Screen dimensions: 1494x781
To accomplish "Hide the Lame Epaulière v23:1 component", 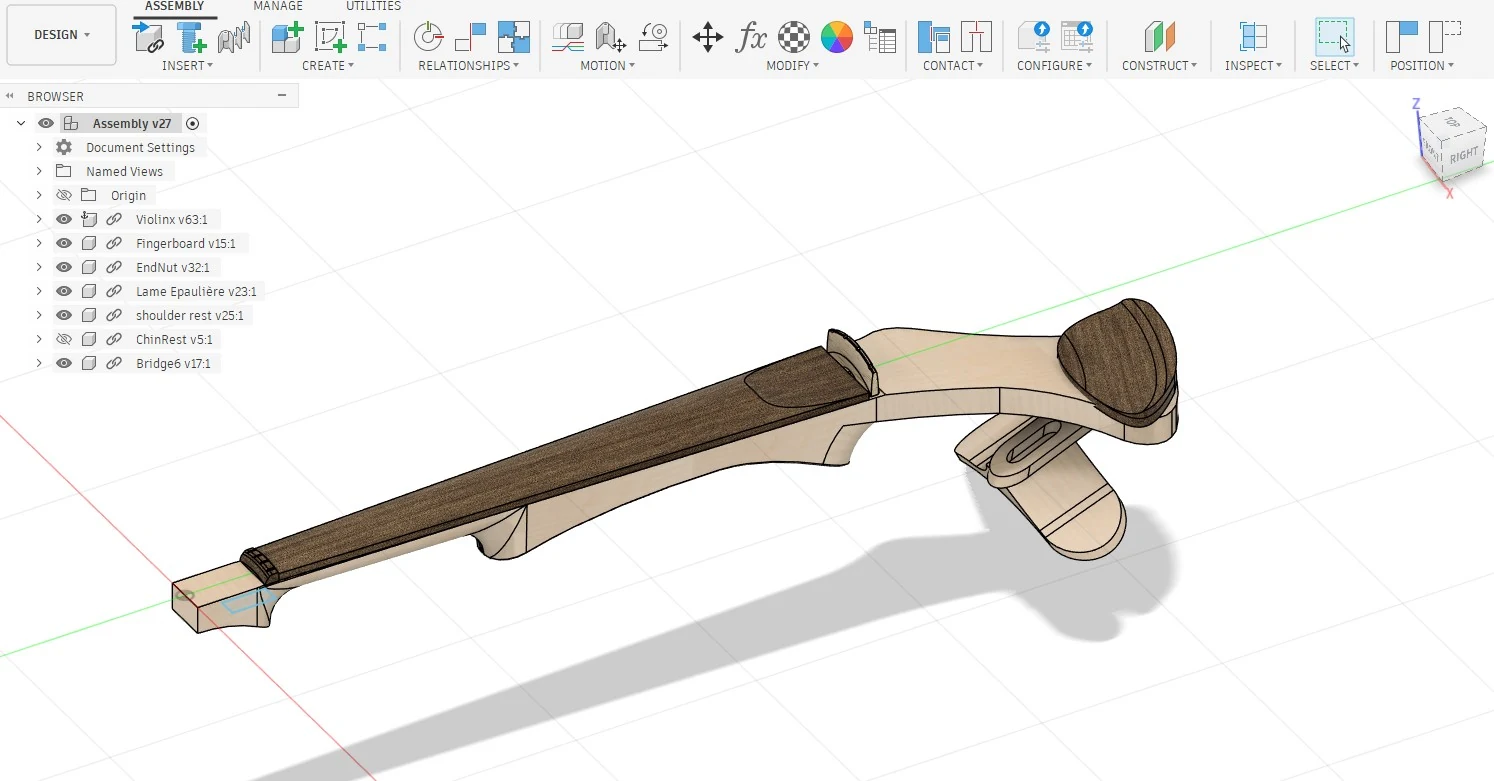I will coord(64,291).
